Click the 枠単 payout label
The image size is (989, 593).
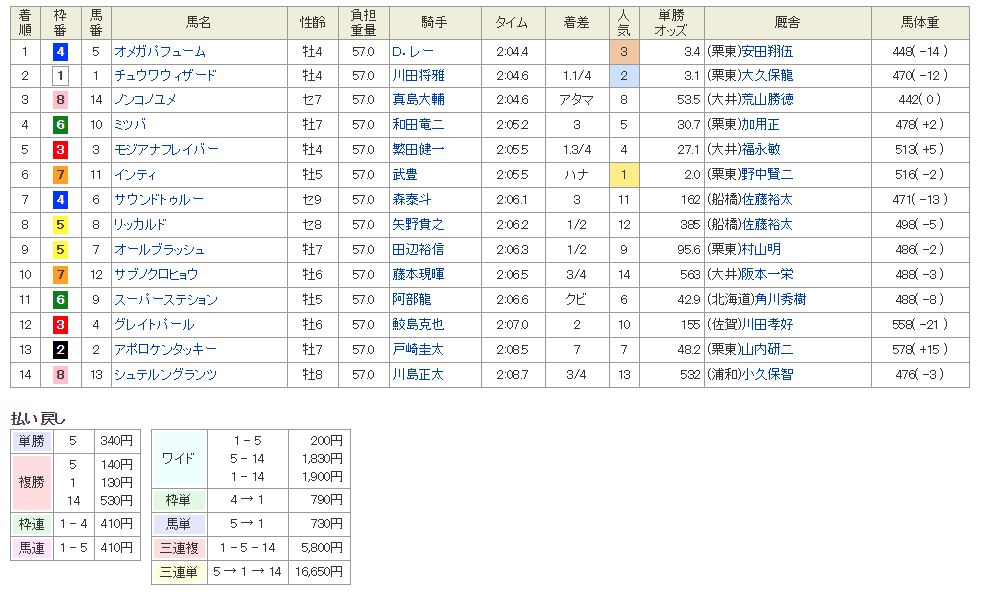pos(179,500)
